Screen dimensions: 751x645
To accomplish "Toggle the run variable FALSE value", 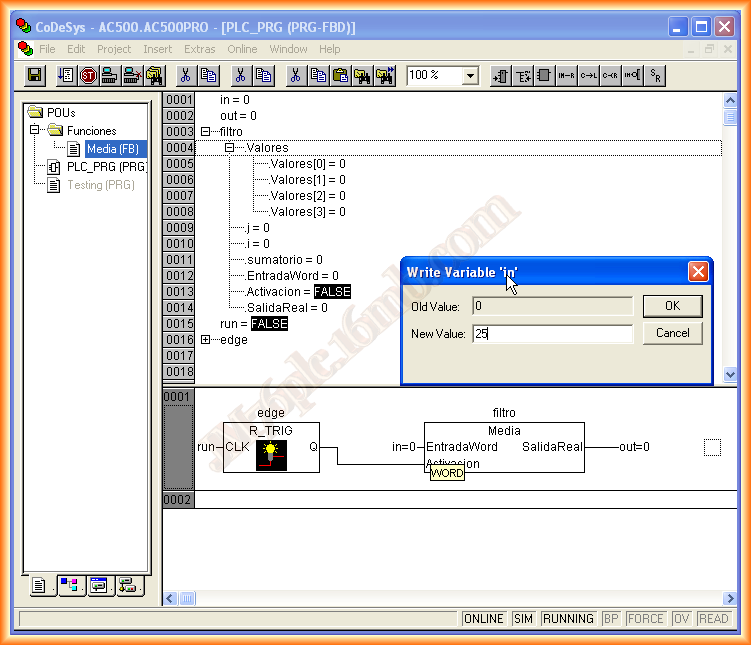I will click(x=269, y=324).
